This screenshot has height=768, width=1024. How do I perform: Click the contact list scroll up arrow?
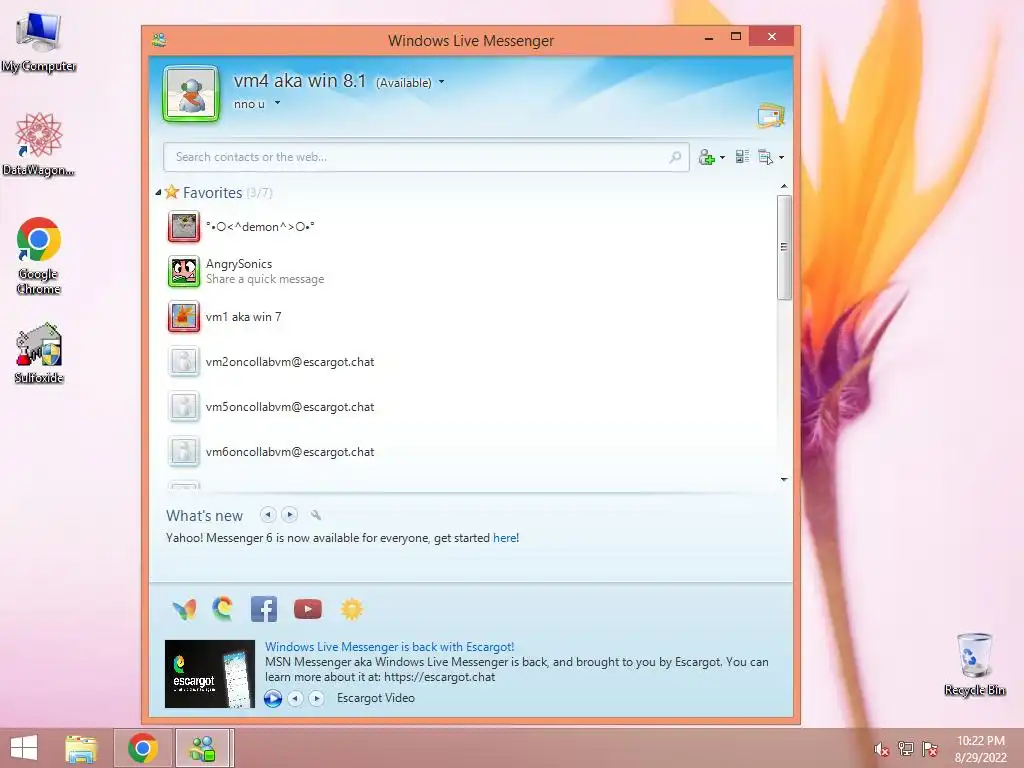tap(784, 187)
